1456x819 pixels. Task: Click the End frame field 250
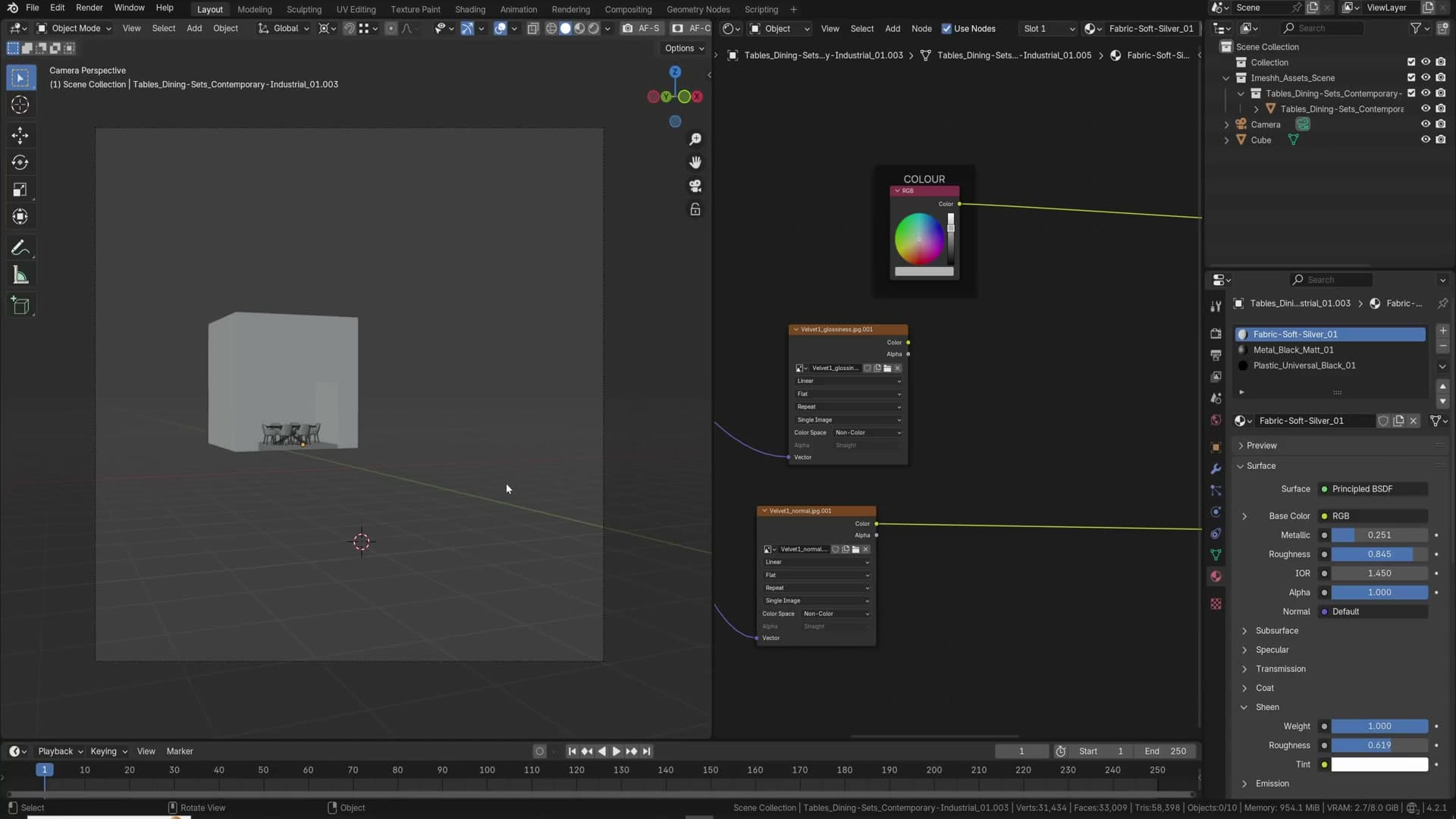[1165, 752]
